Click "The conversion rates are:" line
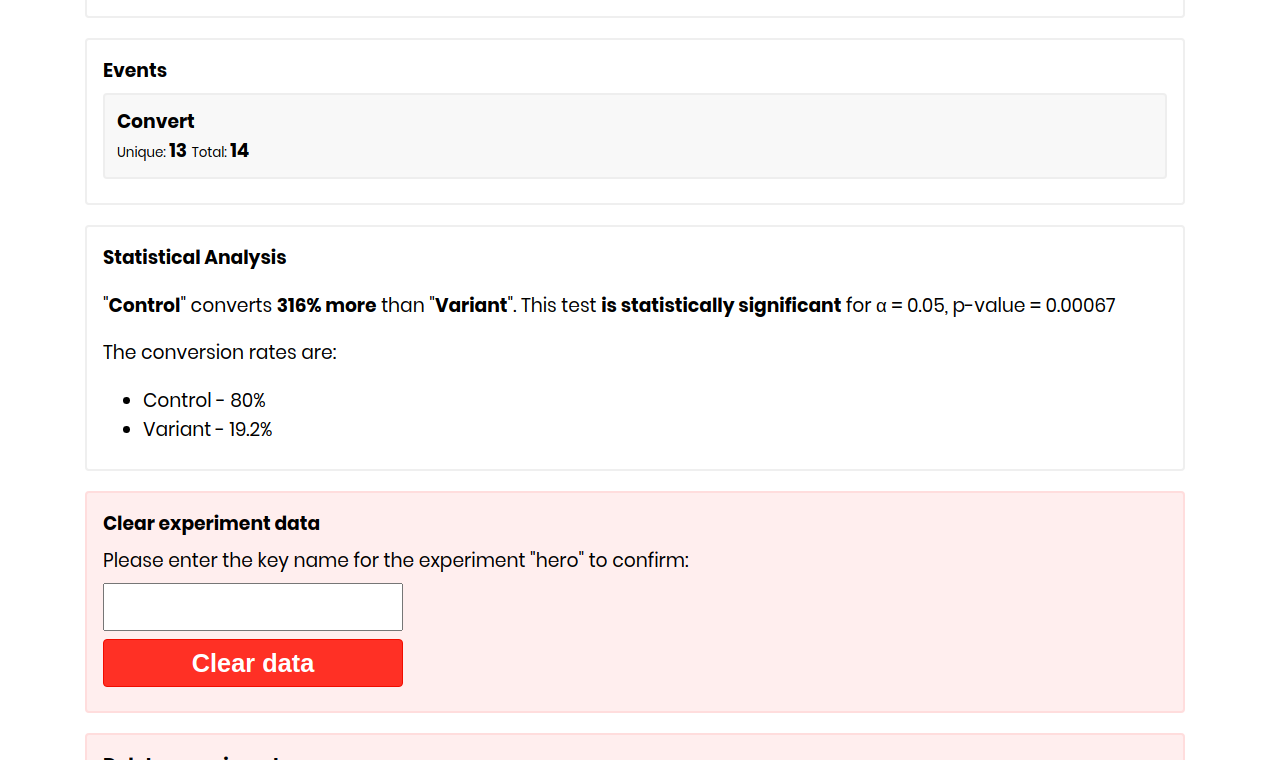The height and width of the screenshot is (760, 1270). click(220, 352)
